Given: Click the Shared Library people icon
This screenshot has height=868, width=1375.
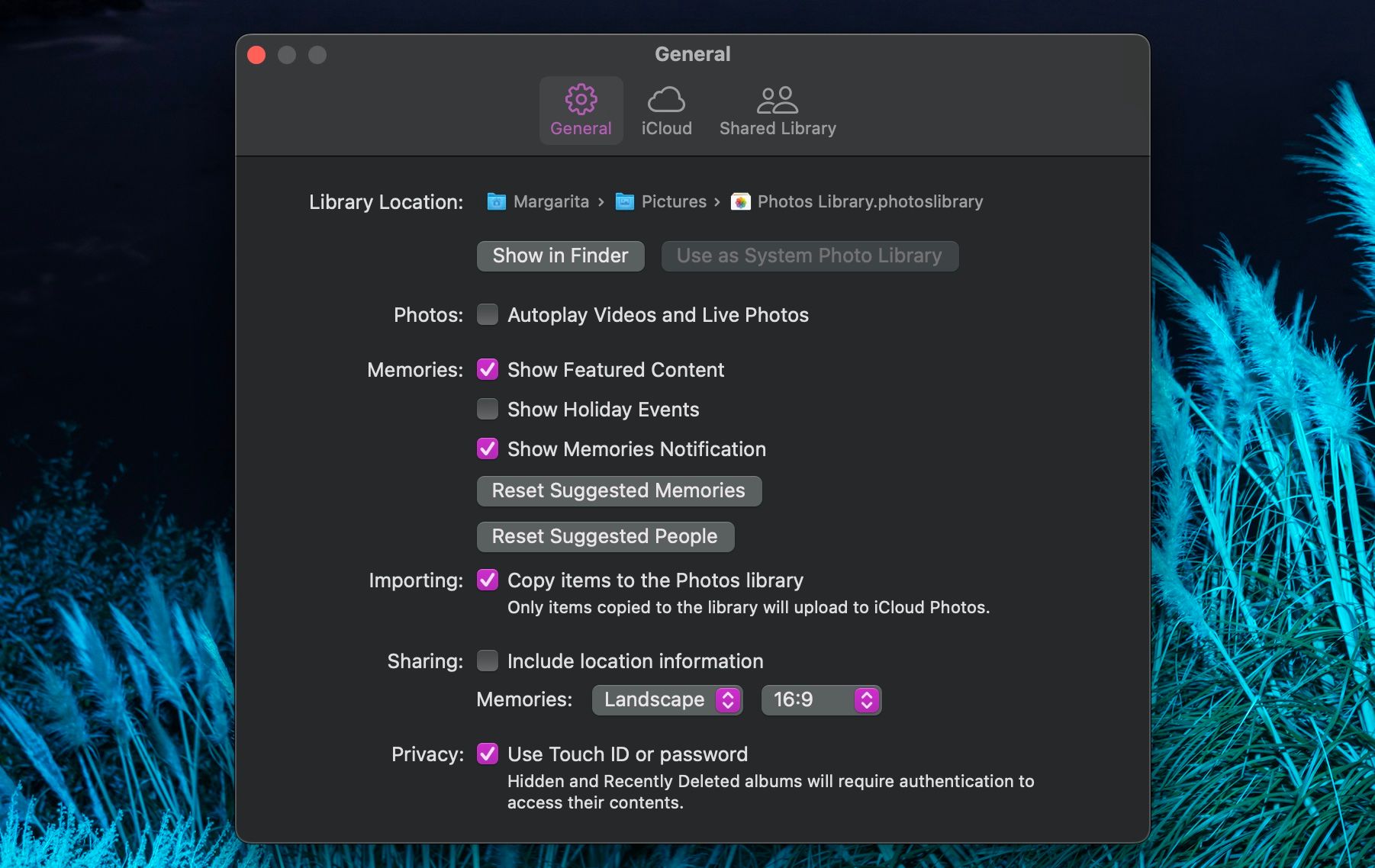Looking at the screenshot, I should click(x=776, y=98).
